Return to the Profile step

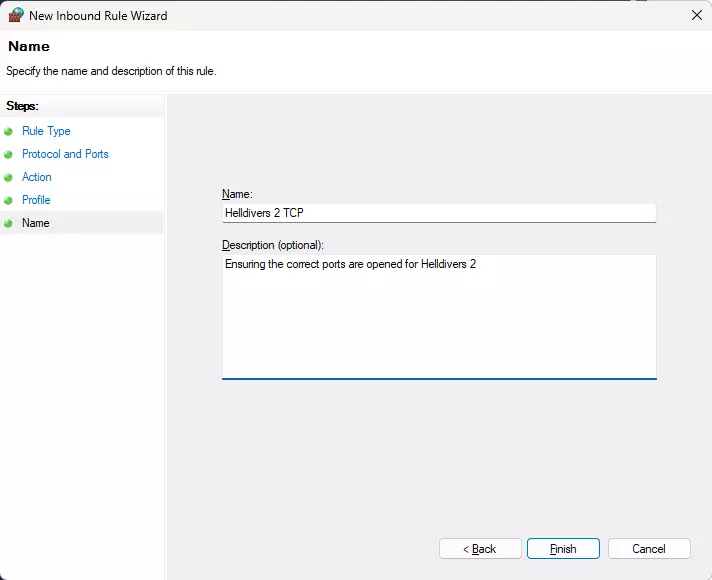(36, 200)
